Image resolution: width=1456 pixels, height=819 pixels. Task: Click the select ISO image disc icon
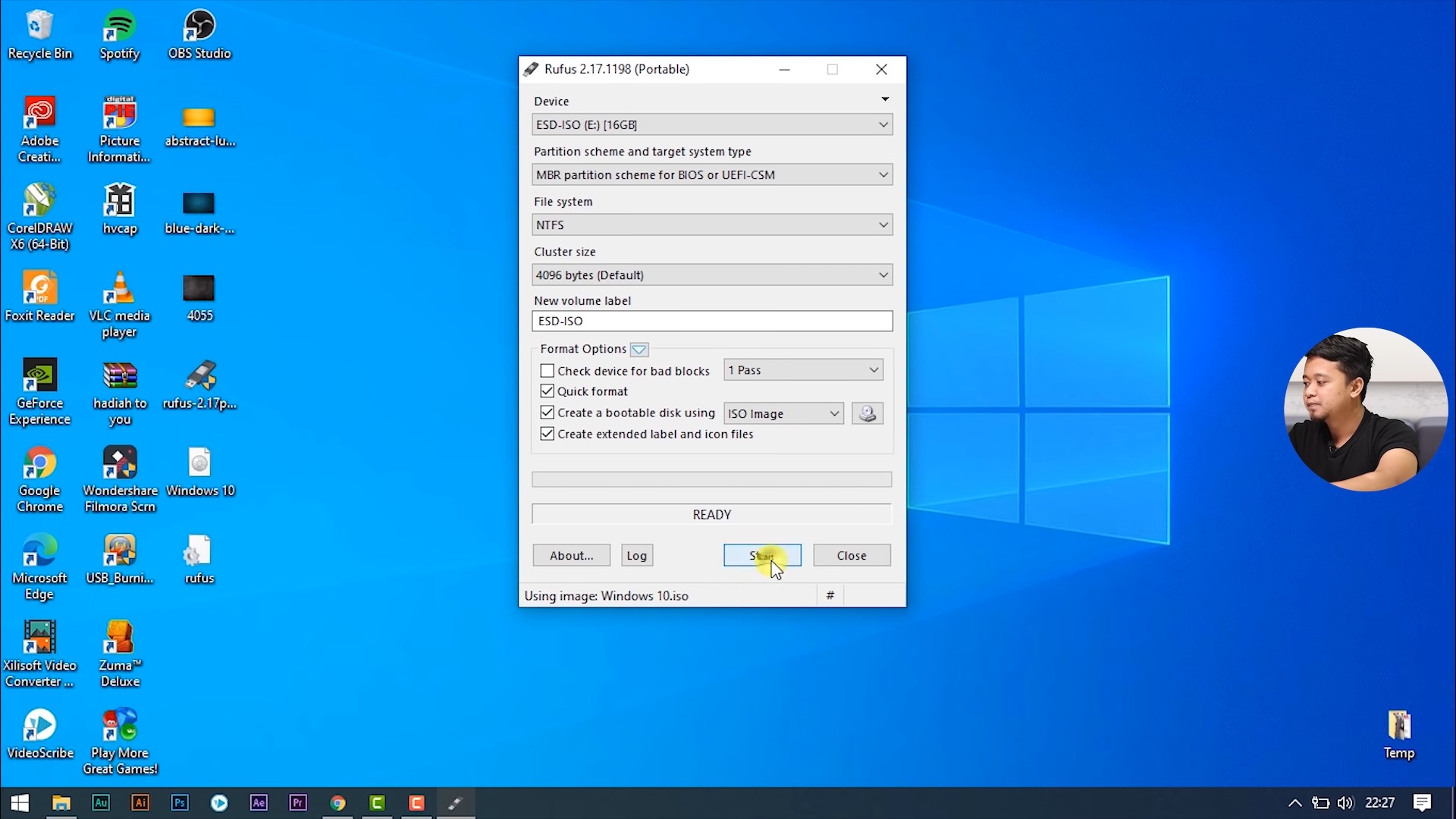pyautogui.click(x=868, y=413)
